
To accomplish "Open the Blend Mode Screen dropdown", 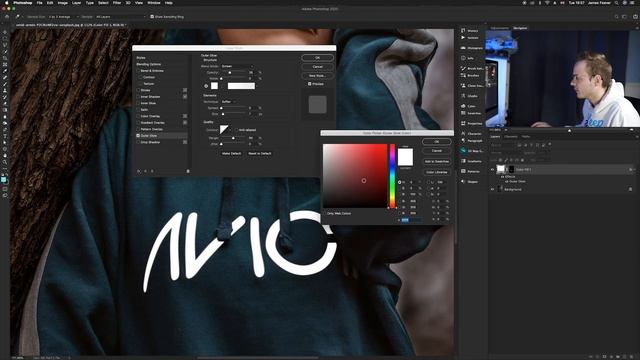I will (237, 66).
